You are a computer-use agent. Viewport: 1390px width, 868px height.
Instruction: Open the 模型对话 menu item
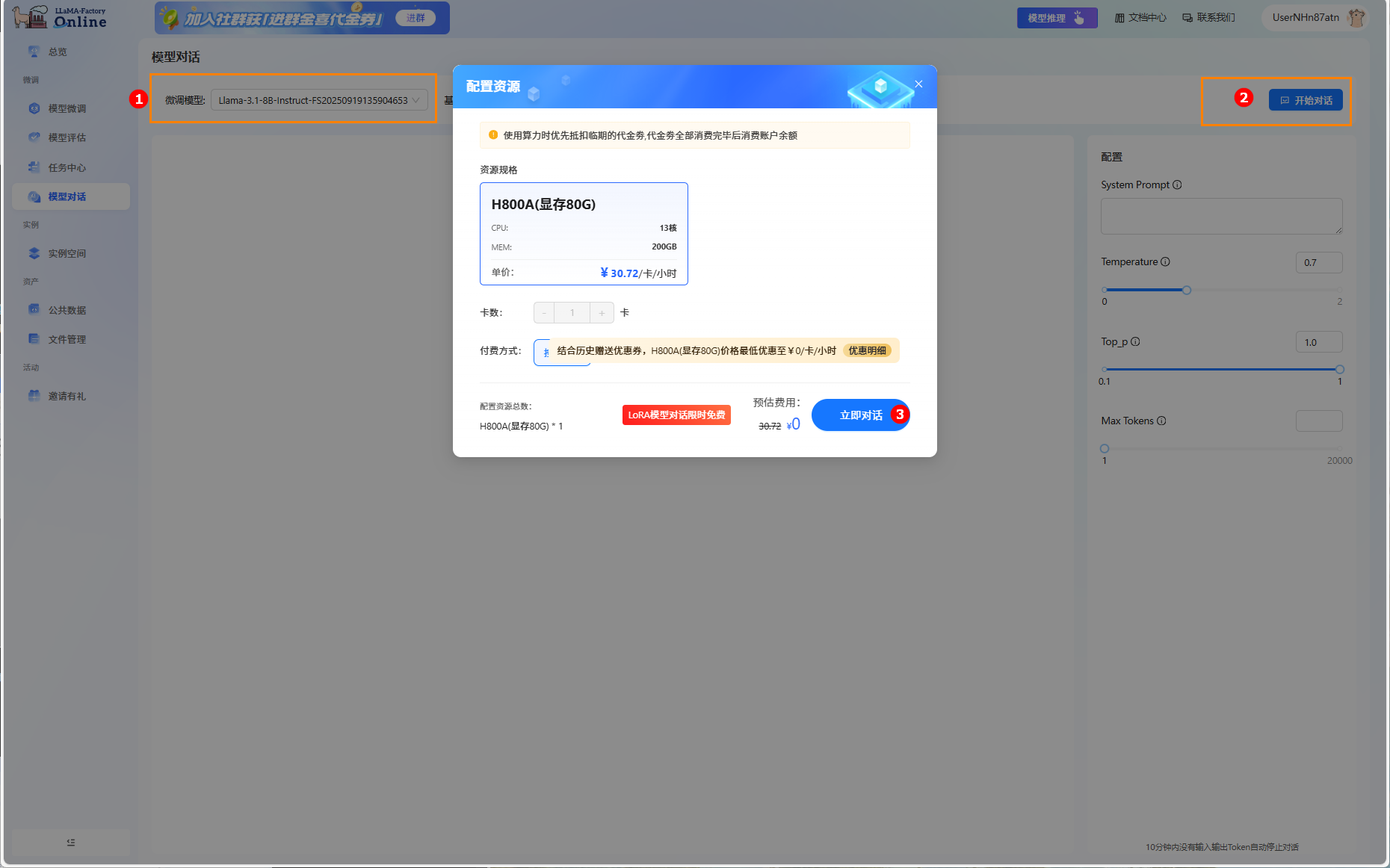click(x=67, y=196)
